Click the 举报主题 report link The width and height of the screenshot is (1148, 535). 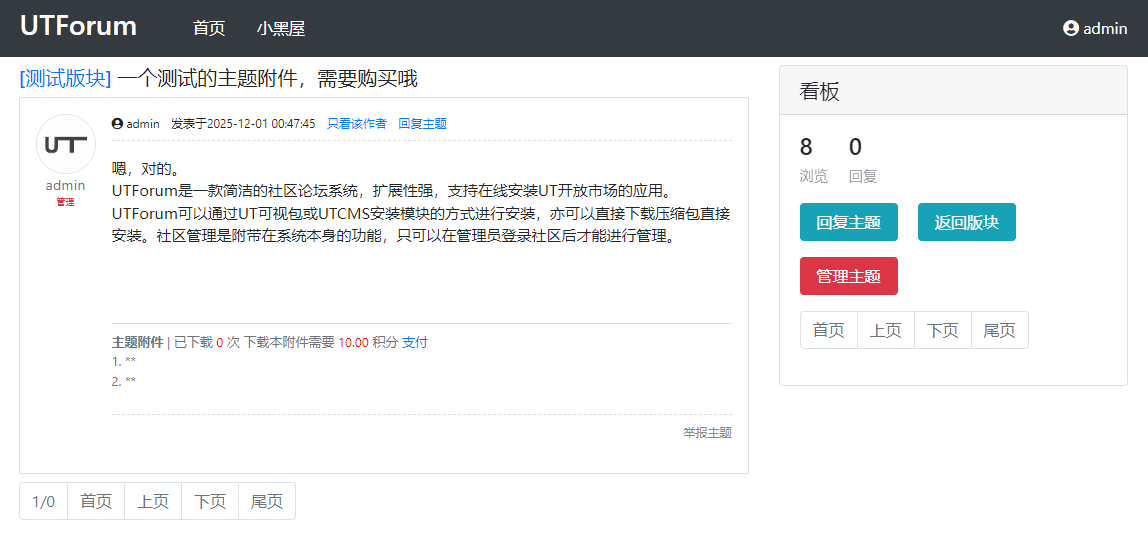(x=707, y=433)
